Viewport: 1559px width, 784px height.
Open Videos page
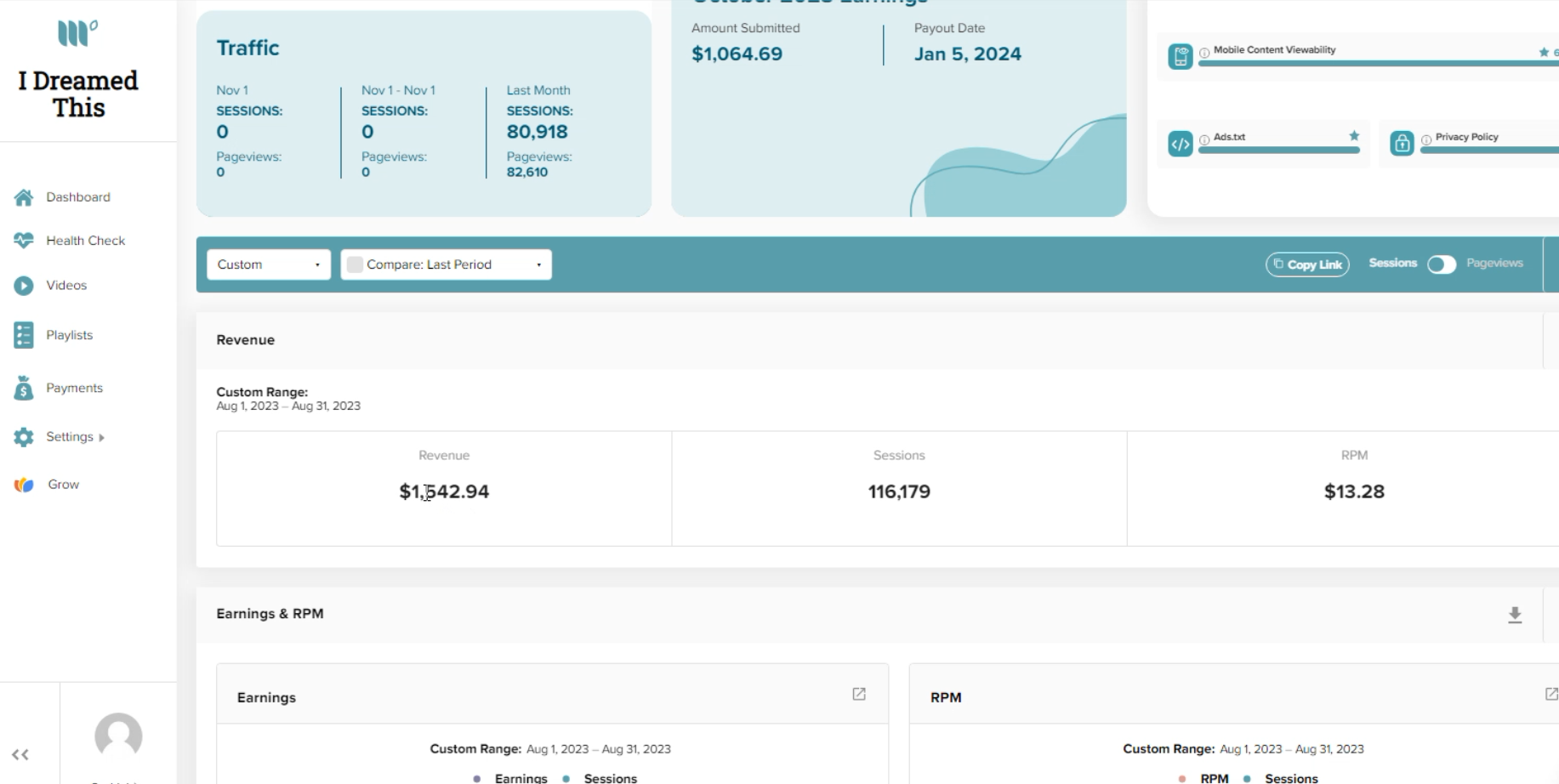point(66,286)
